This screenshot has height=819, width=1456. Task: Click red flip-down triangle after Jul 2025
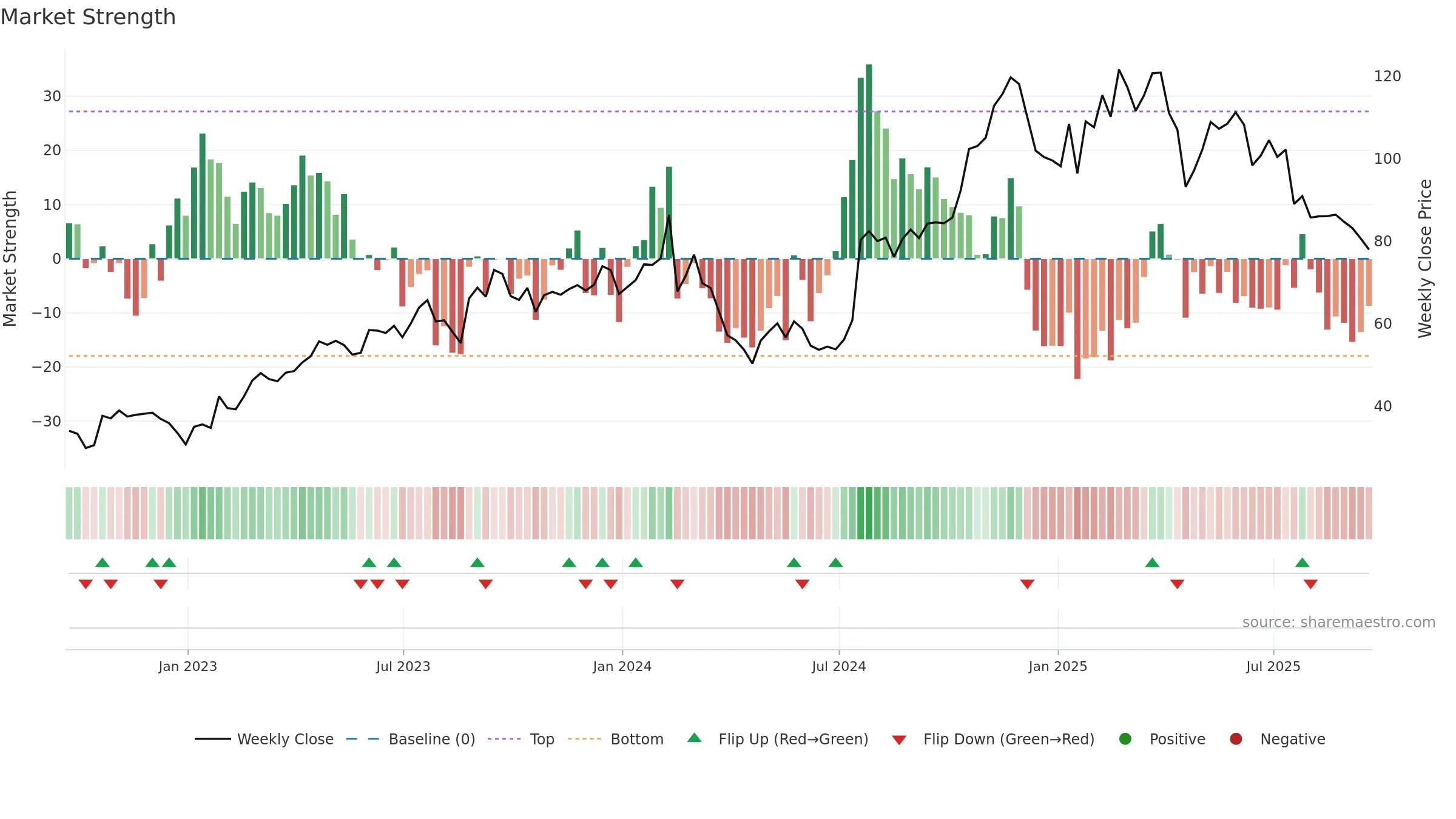click(1310, 584)
